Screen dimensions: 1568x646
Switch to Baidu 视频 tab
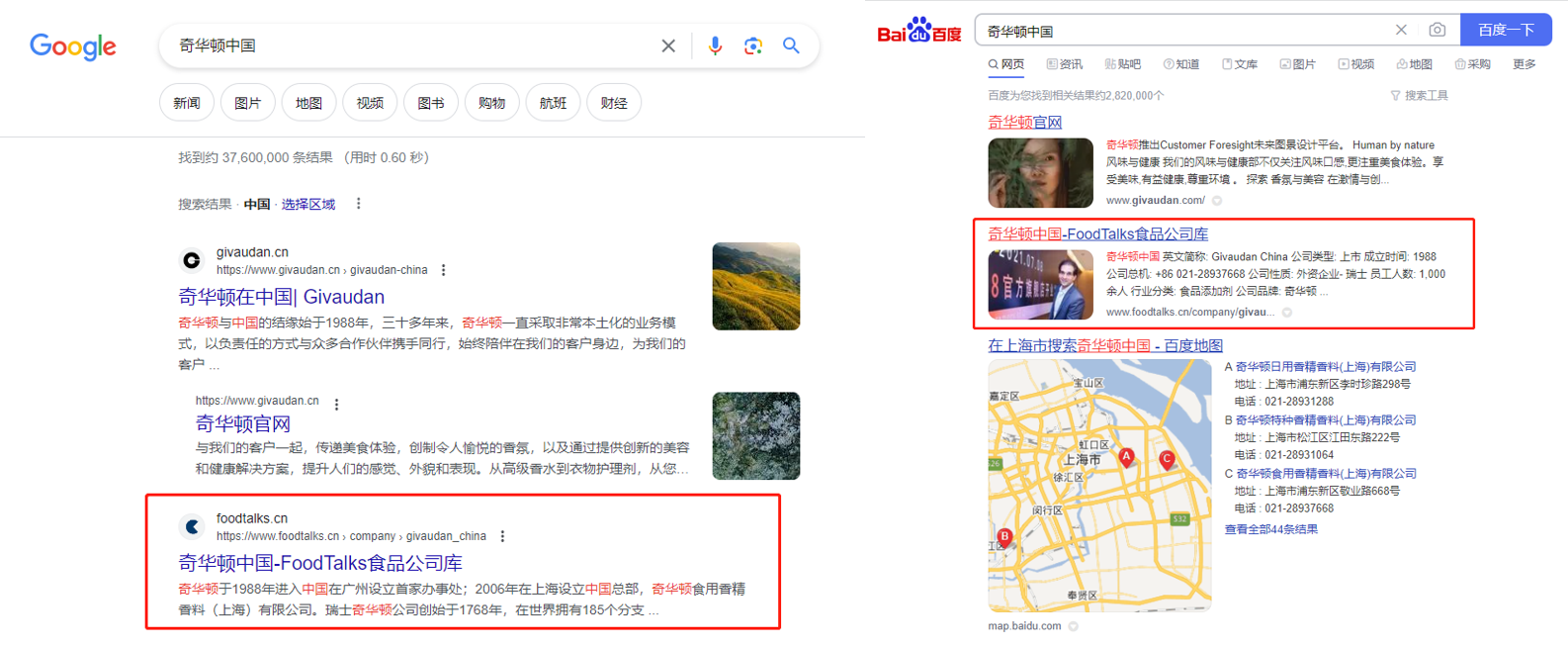click(x=1356, y=64)
